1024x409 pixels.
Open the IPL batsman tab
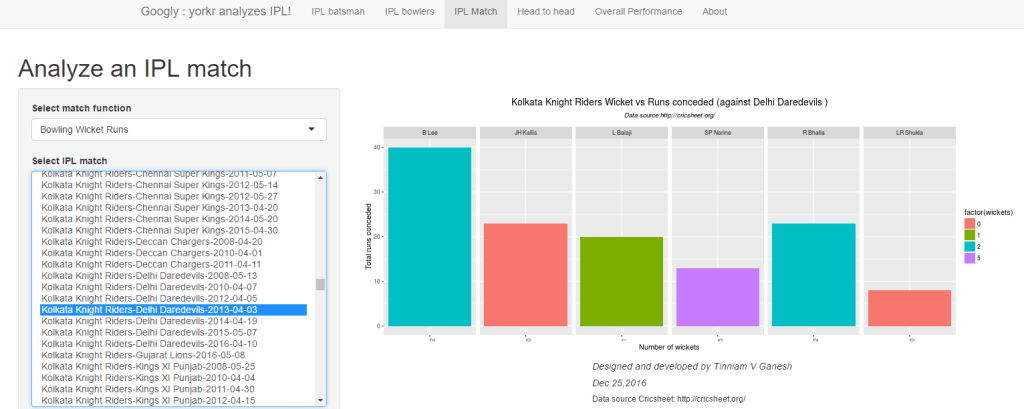[338, 12]
